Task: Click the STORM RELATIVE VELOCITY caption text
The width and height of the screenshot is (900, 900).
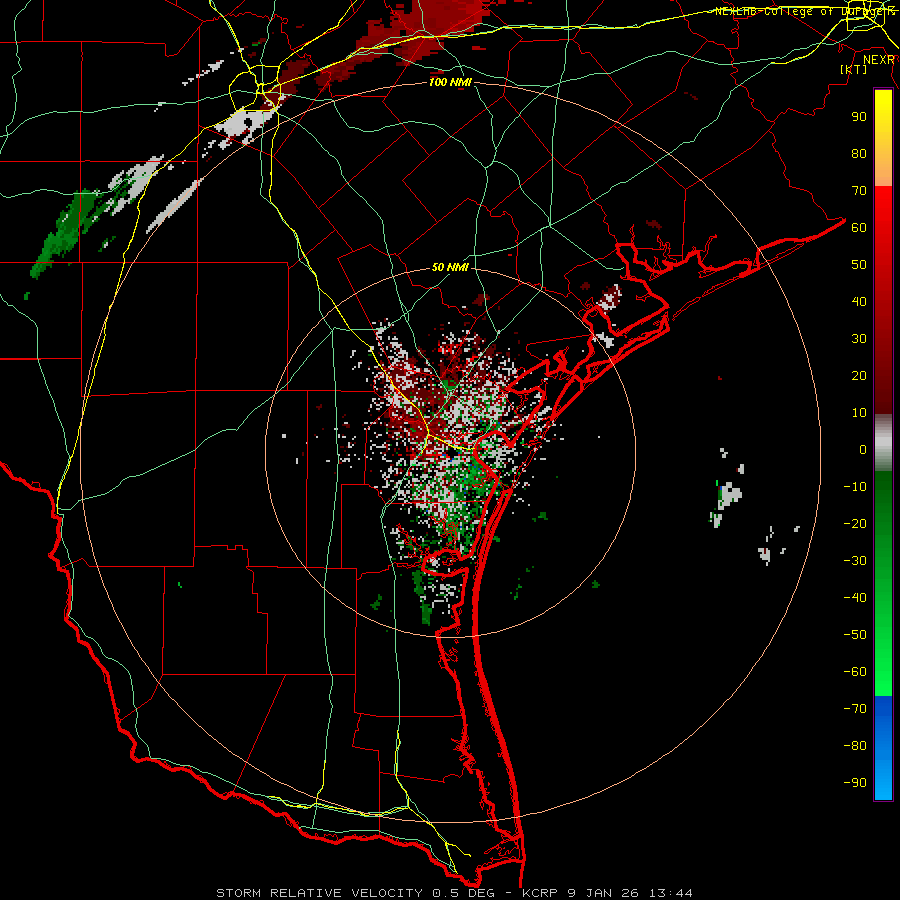Action: [x=319, y=893]
